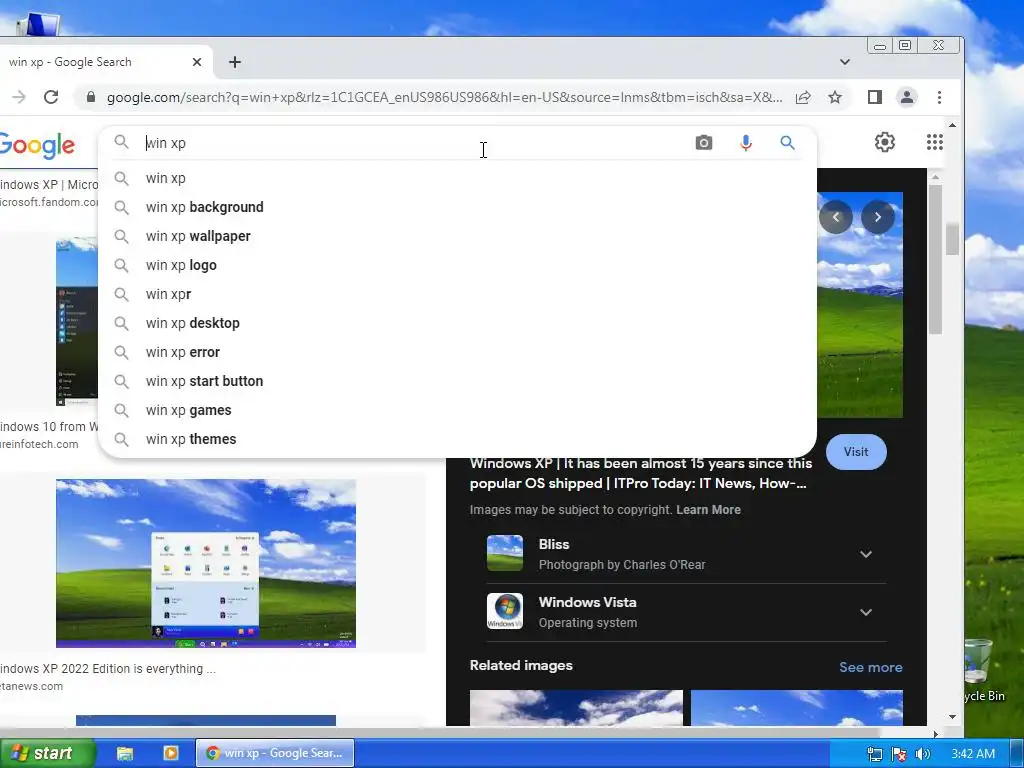This screenshot has height=768, width=1024.
Task: Open the site info lock icon
Action: click(x=91, y=97)
